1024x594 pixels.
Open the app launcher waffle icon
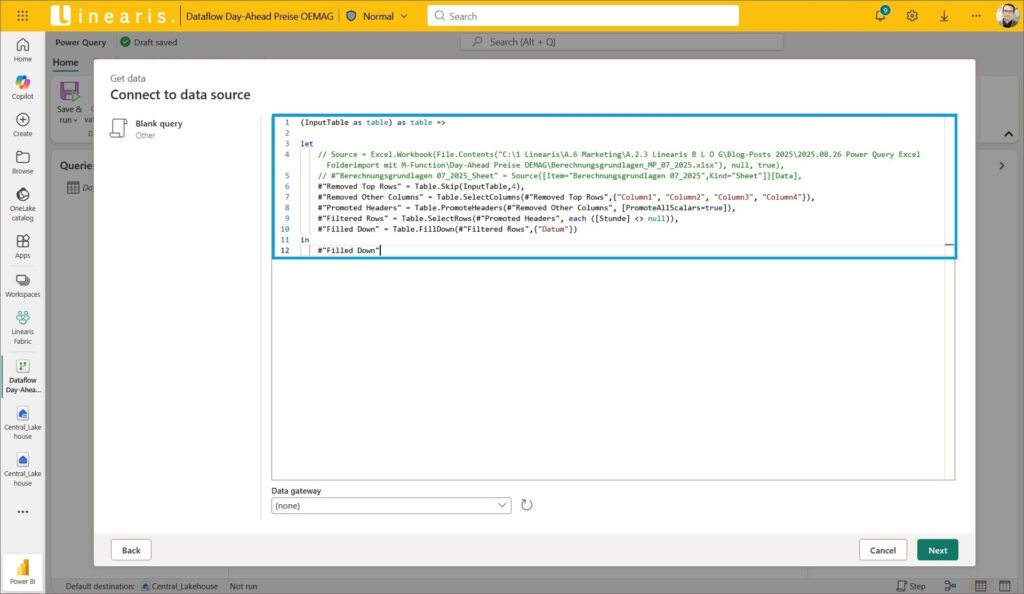click(23, 16)
